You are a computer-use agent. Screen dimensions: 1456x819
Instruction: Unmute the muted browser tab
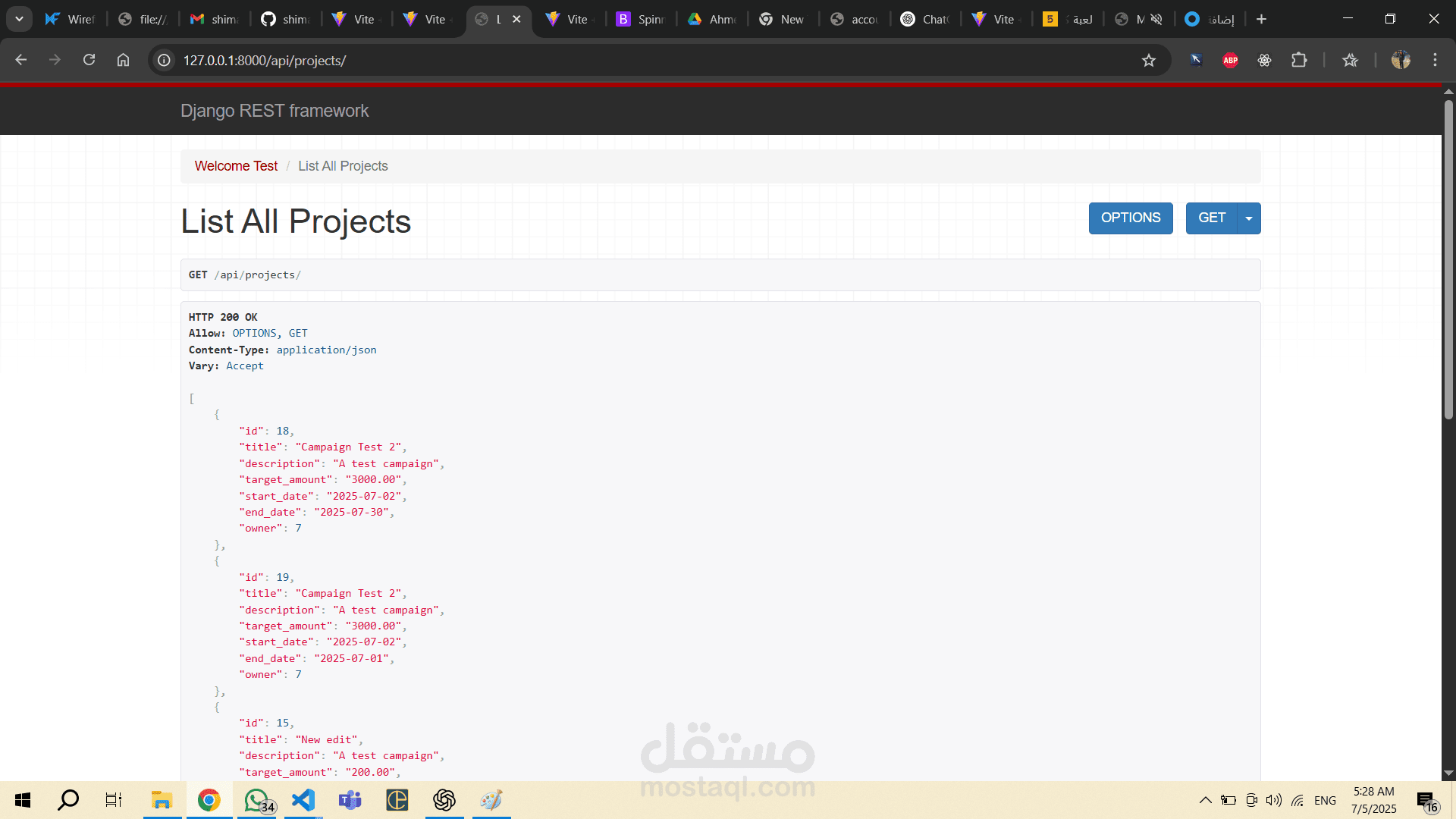point(1156,20)
